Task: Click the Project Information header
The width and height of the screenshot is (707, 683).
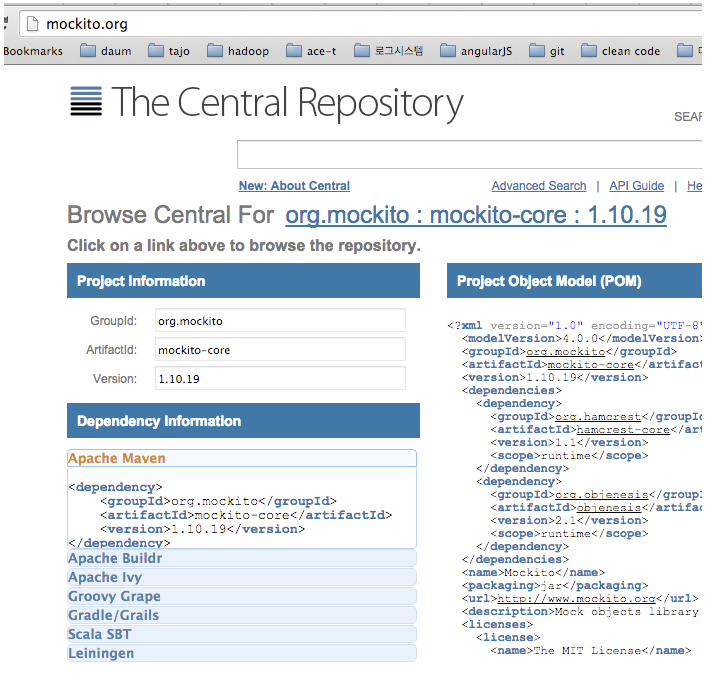Action: click(243, 281)
